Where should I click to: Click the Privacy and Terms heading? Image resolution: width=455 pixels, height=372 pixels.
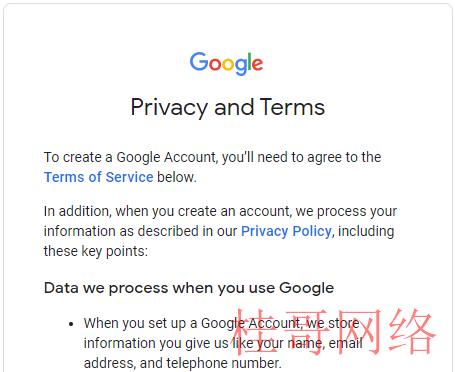pos(228,107)
